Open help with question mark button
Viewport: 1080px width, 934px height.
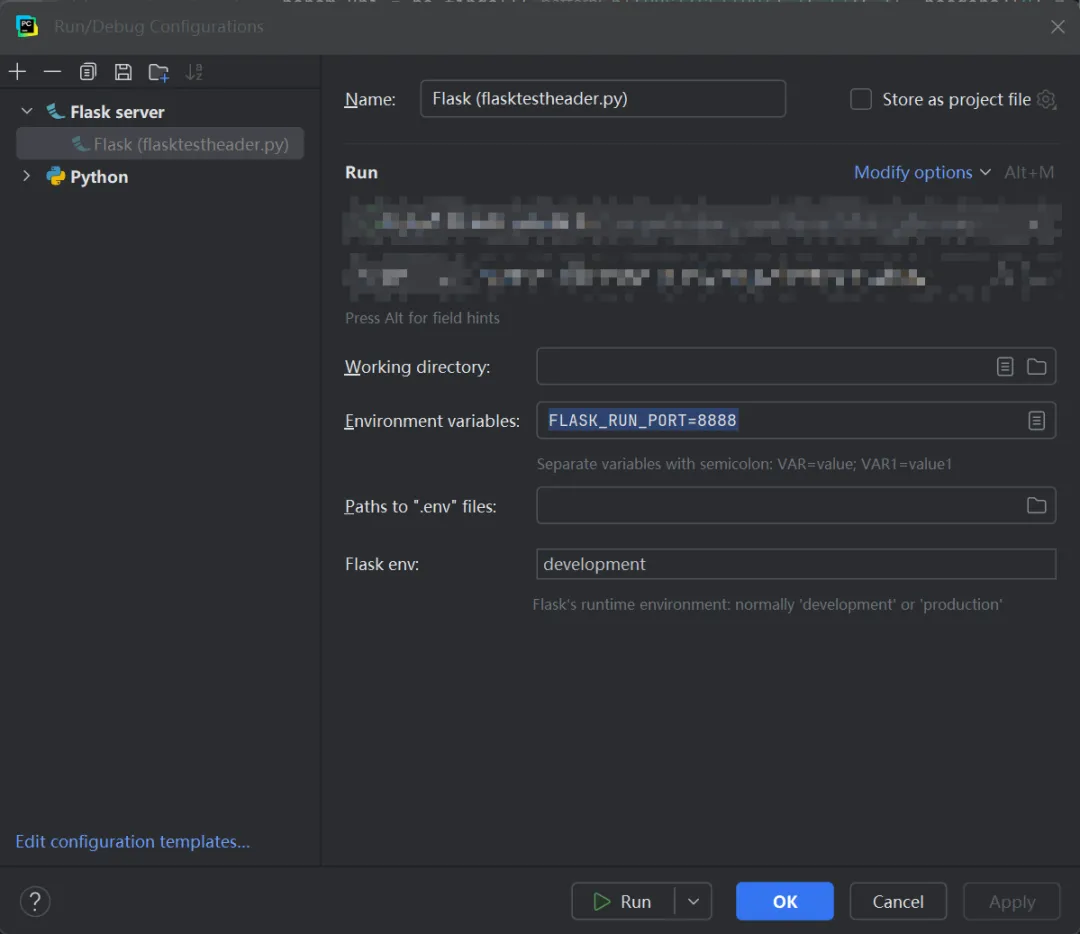pyautogui.click(x=35, y=901)
